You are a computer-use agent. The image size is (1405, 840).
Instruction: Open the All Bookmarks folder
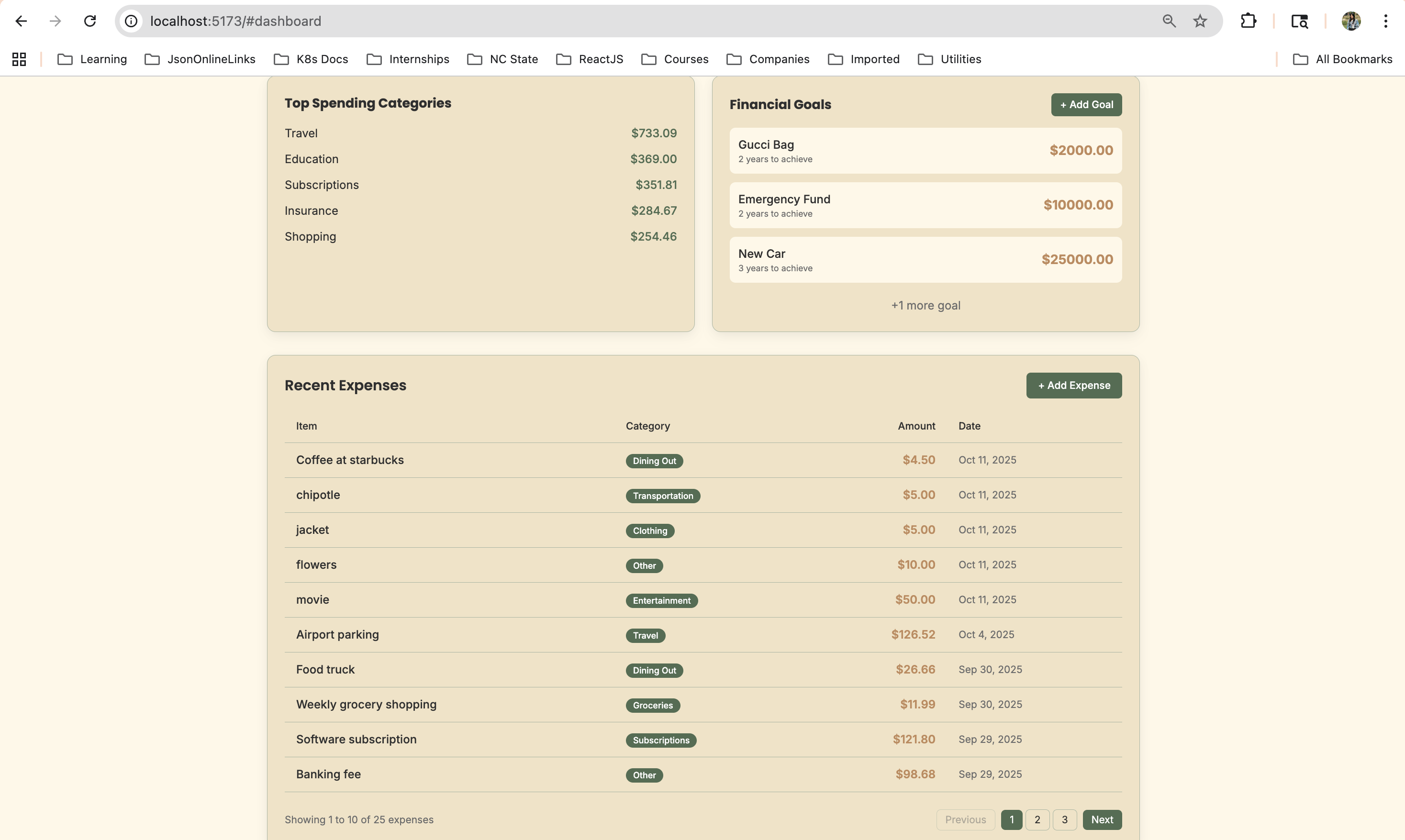1342,59
